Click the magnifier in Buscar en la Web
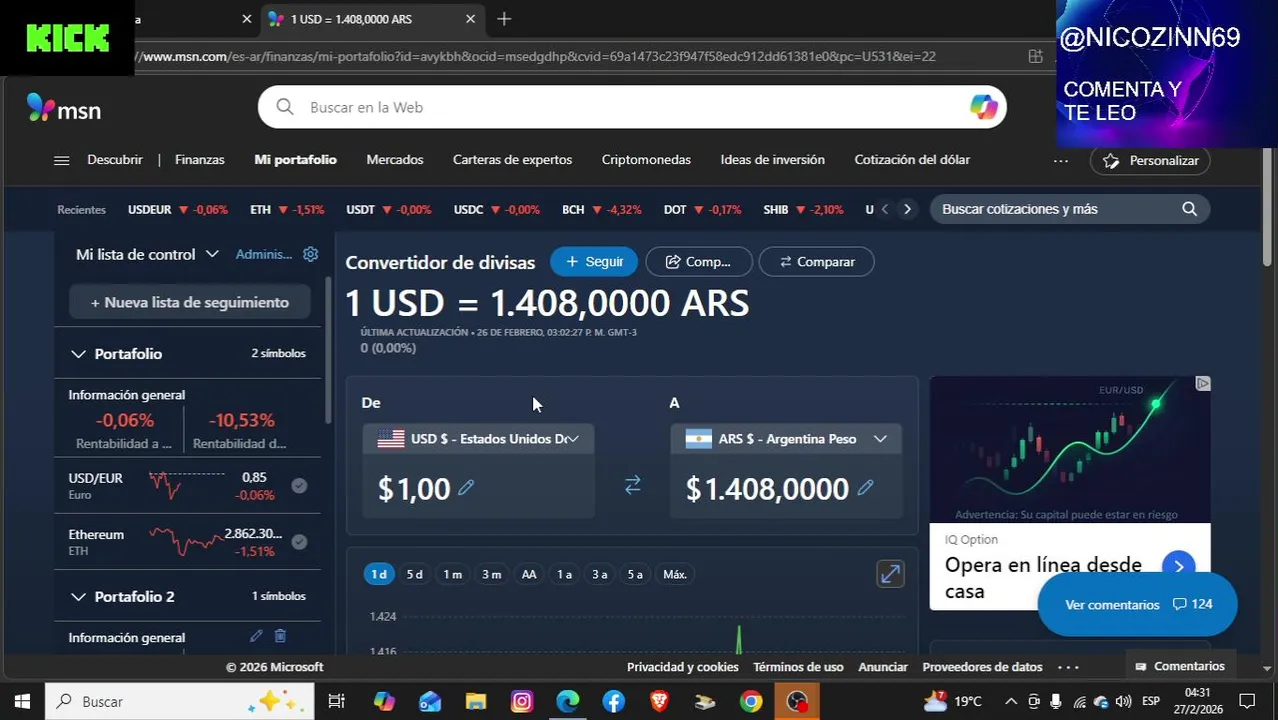The image size is (1278, 720). click(x=285, y=107)
